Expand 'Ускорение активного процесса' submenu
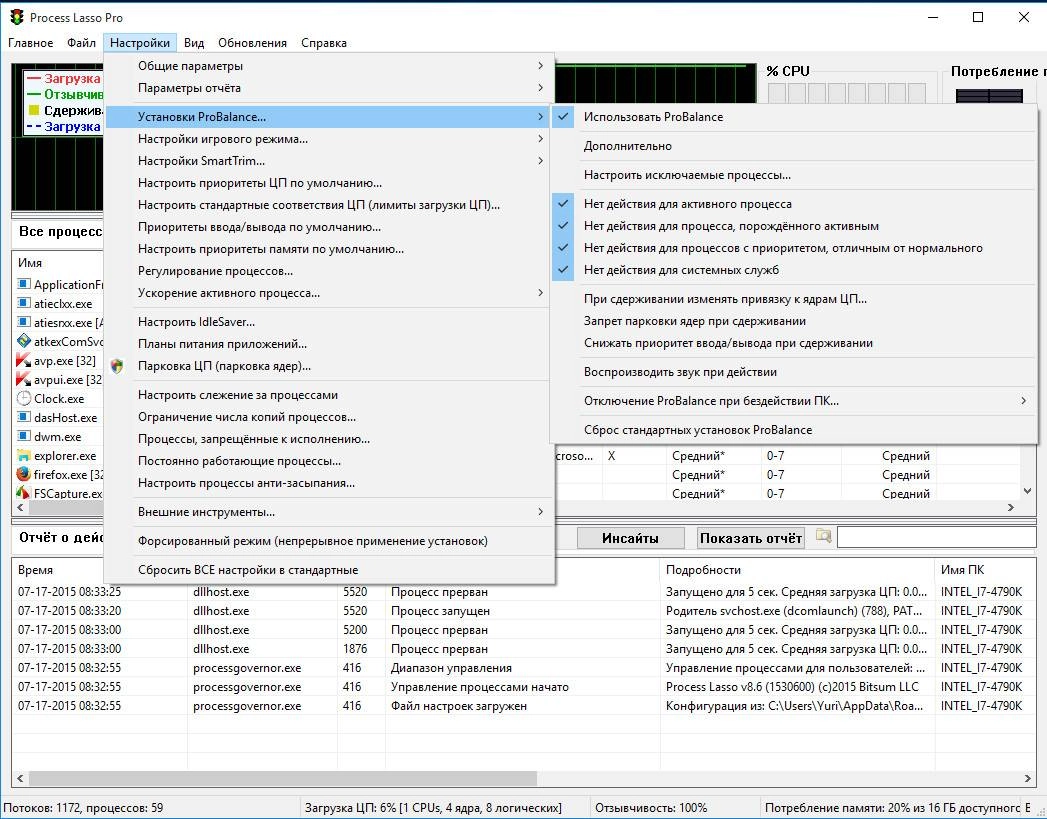Image resolution: width=1047 pixels, height=819 pixels. coord(329,293)
